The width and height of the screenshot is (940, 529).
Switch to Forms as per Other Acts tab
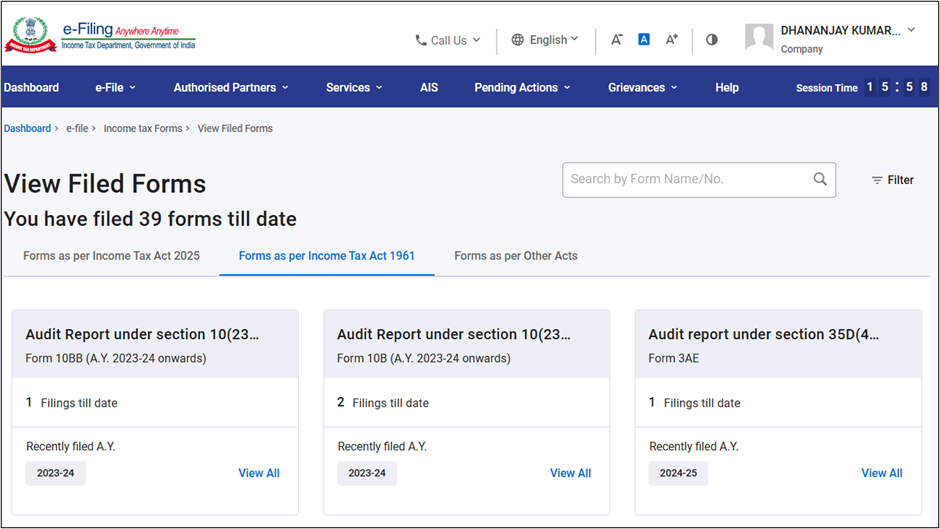[516, 256]
